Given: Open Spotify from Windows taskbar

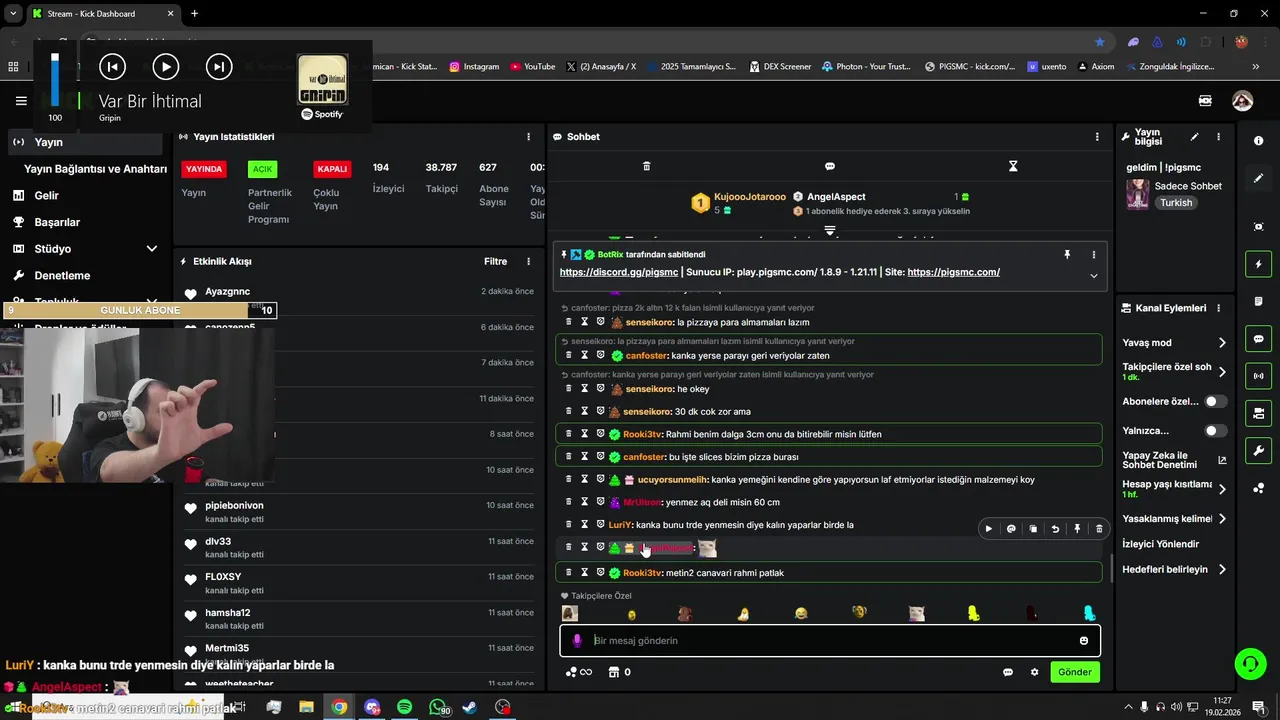Looking at the screenshot, I should tap(404, 707).
